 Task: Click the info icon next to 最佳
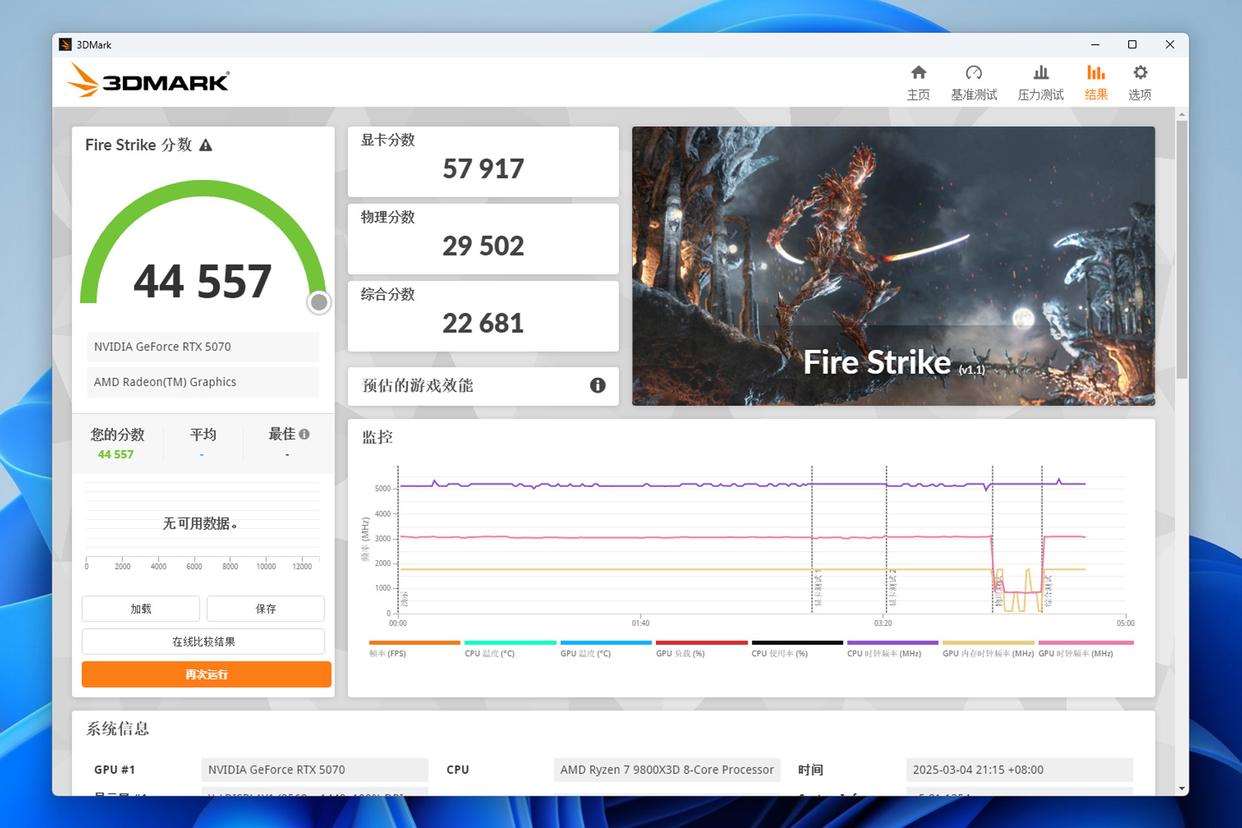(304, 434)
